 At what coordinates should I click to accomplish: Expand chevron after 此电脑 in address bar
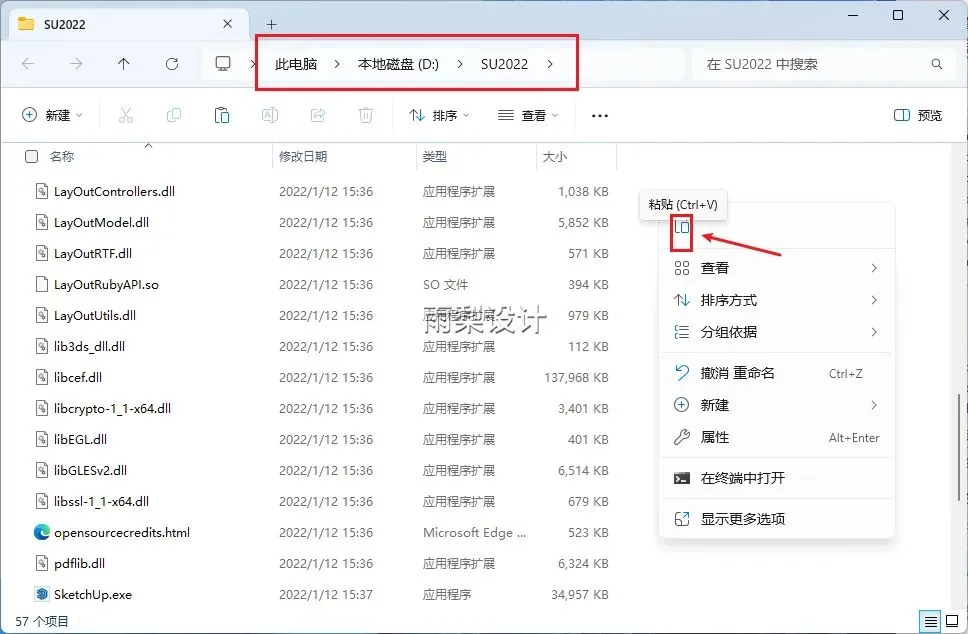point(336,64)
